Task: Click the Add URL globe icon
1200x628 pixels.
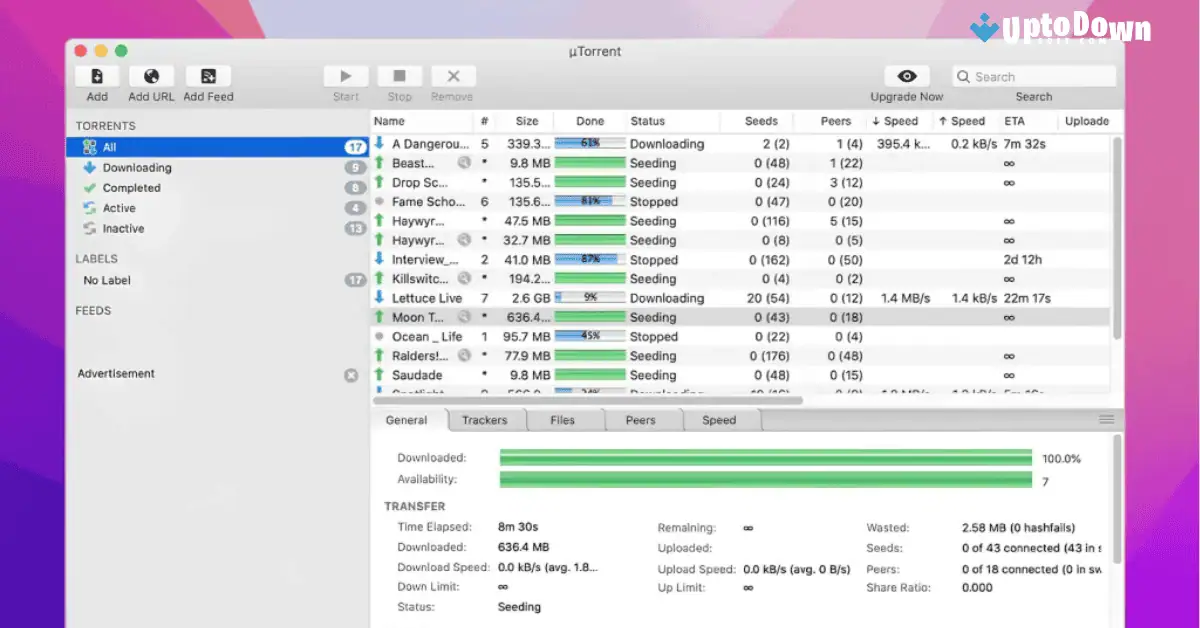Action: (x=150, y=75)
